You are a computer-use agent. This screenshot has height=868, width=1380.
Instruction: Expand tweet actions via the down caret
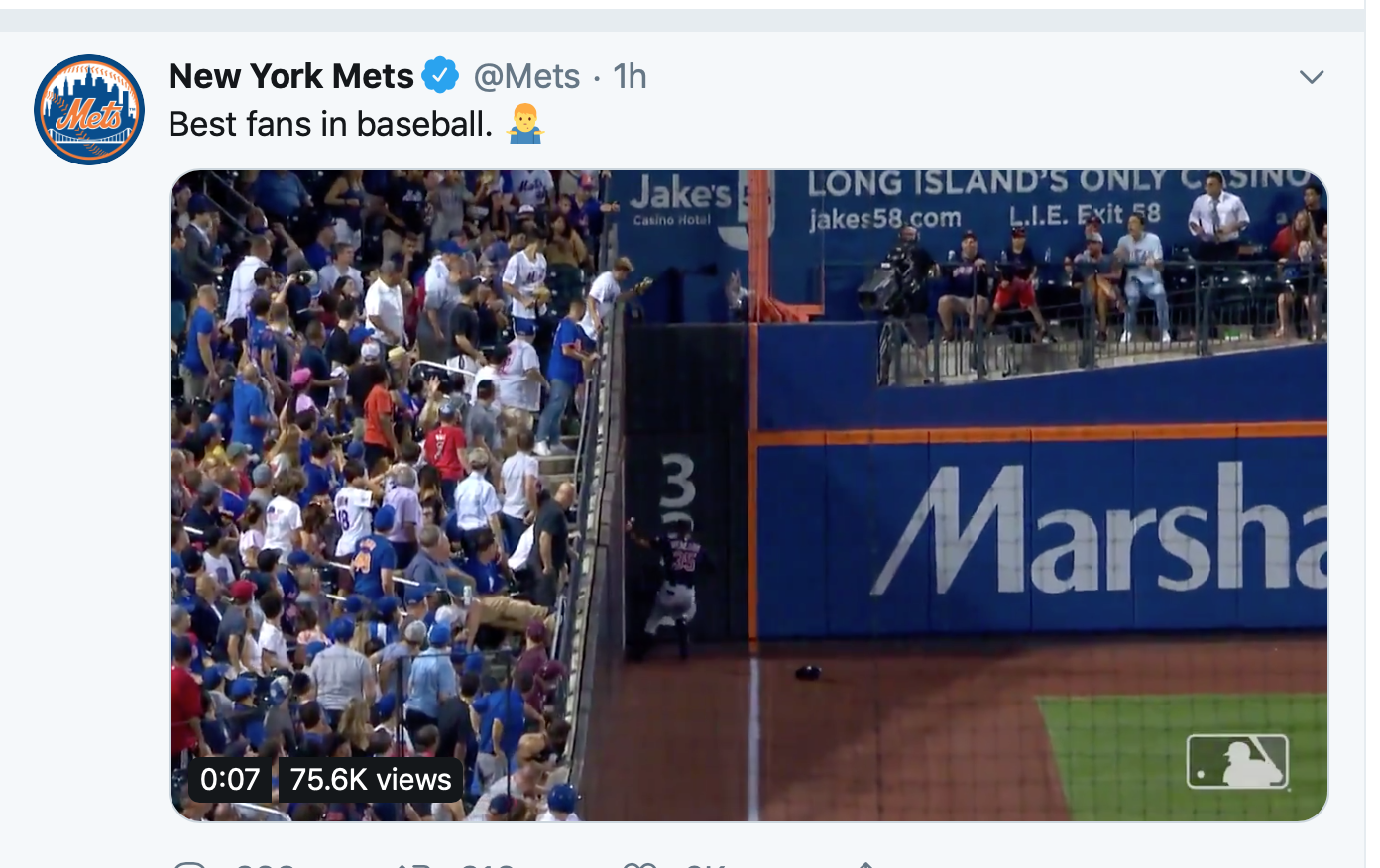coord(1313,75)
